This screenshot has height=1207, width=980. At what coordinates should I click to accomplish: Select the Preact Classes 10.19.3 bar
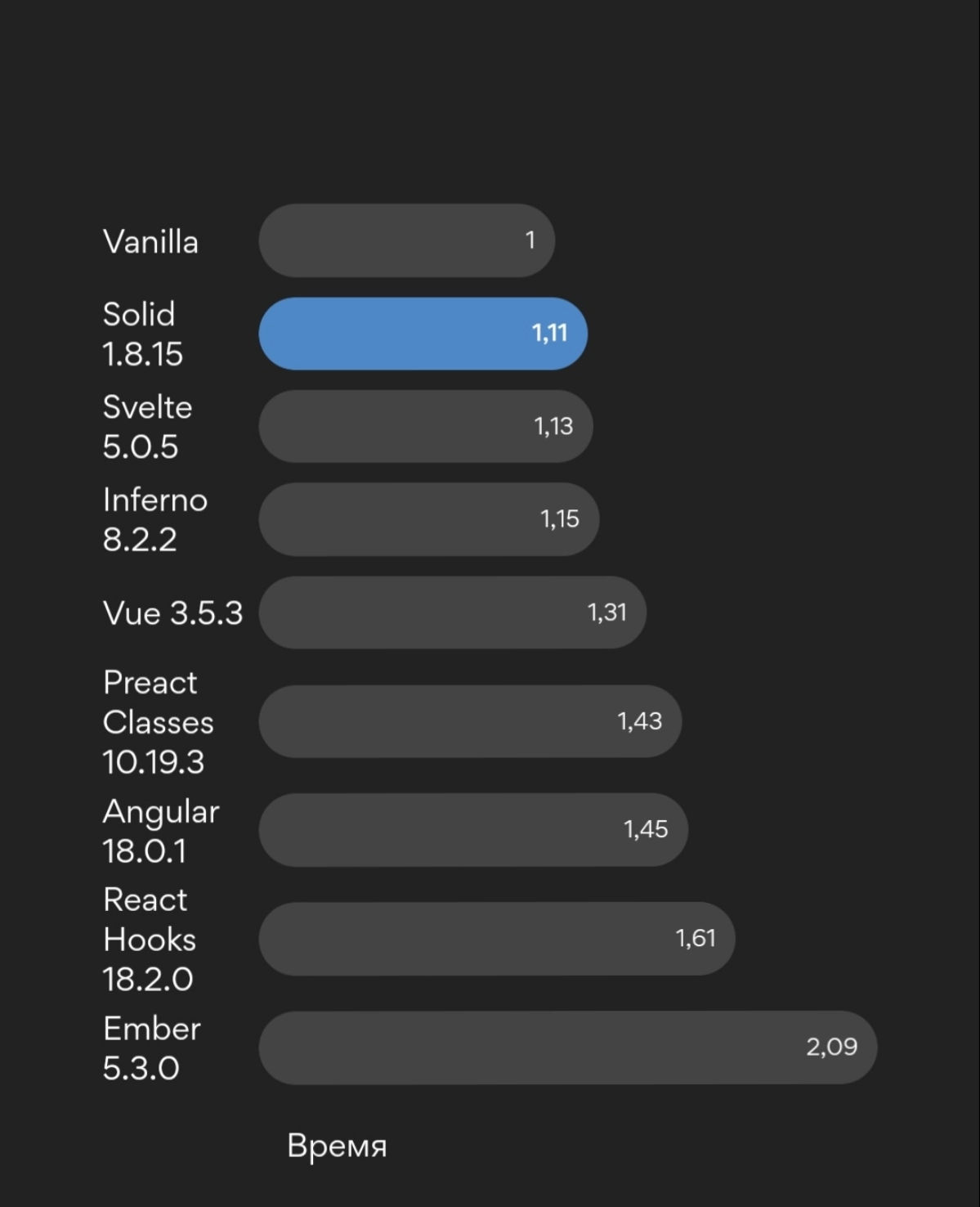pyautogui.click(x=471, y=721)
